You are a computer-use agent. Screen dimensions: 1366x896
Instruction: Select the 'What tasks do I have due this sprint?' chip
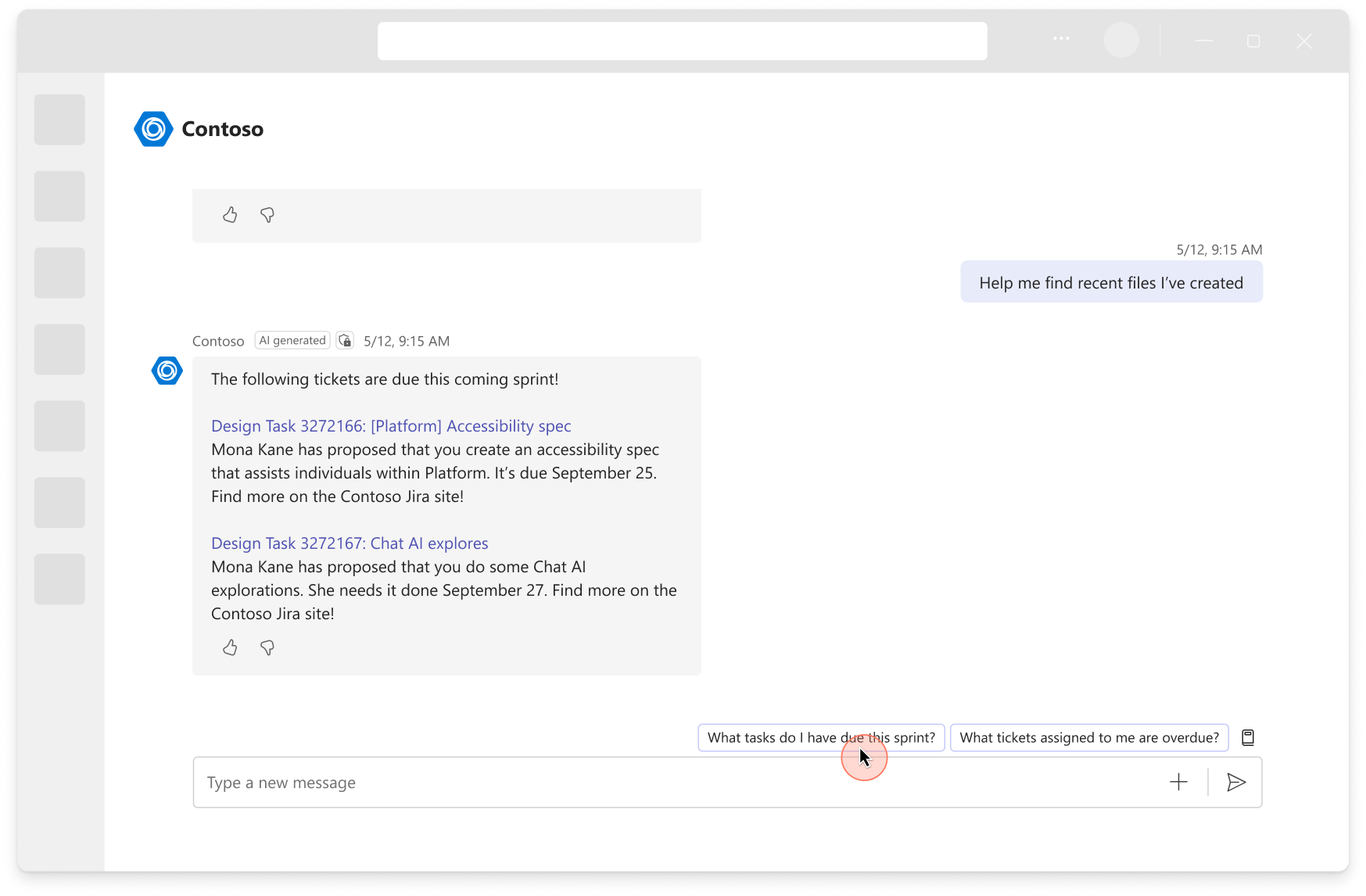820,737
